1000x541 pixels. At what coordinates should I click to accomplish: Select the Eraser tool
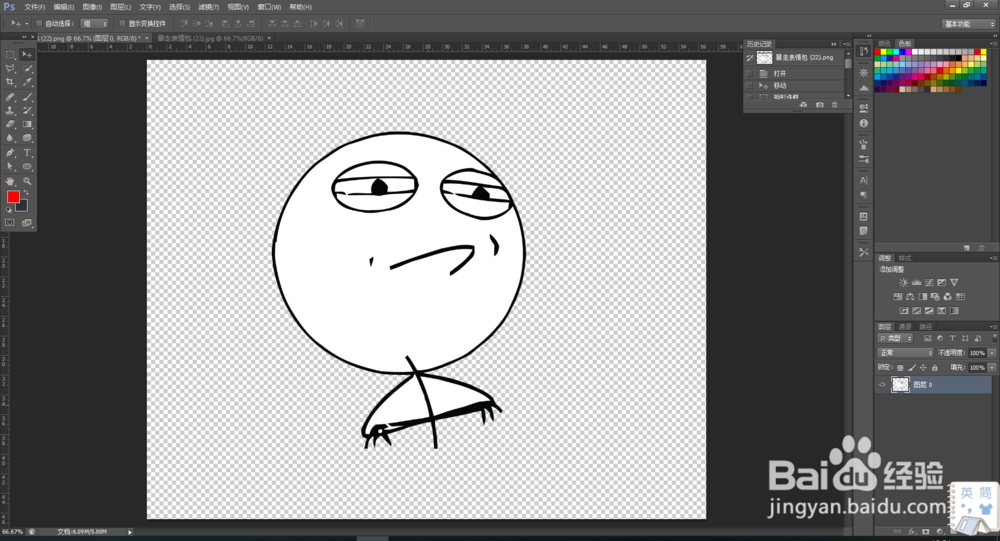click(10, 124)
